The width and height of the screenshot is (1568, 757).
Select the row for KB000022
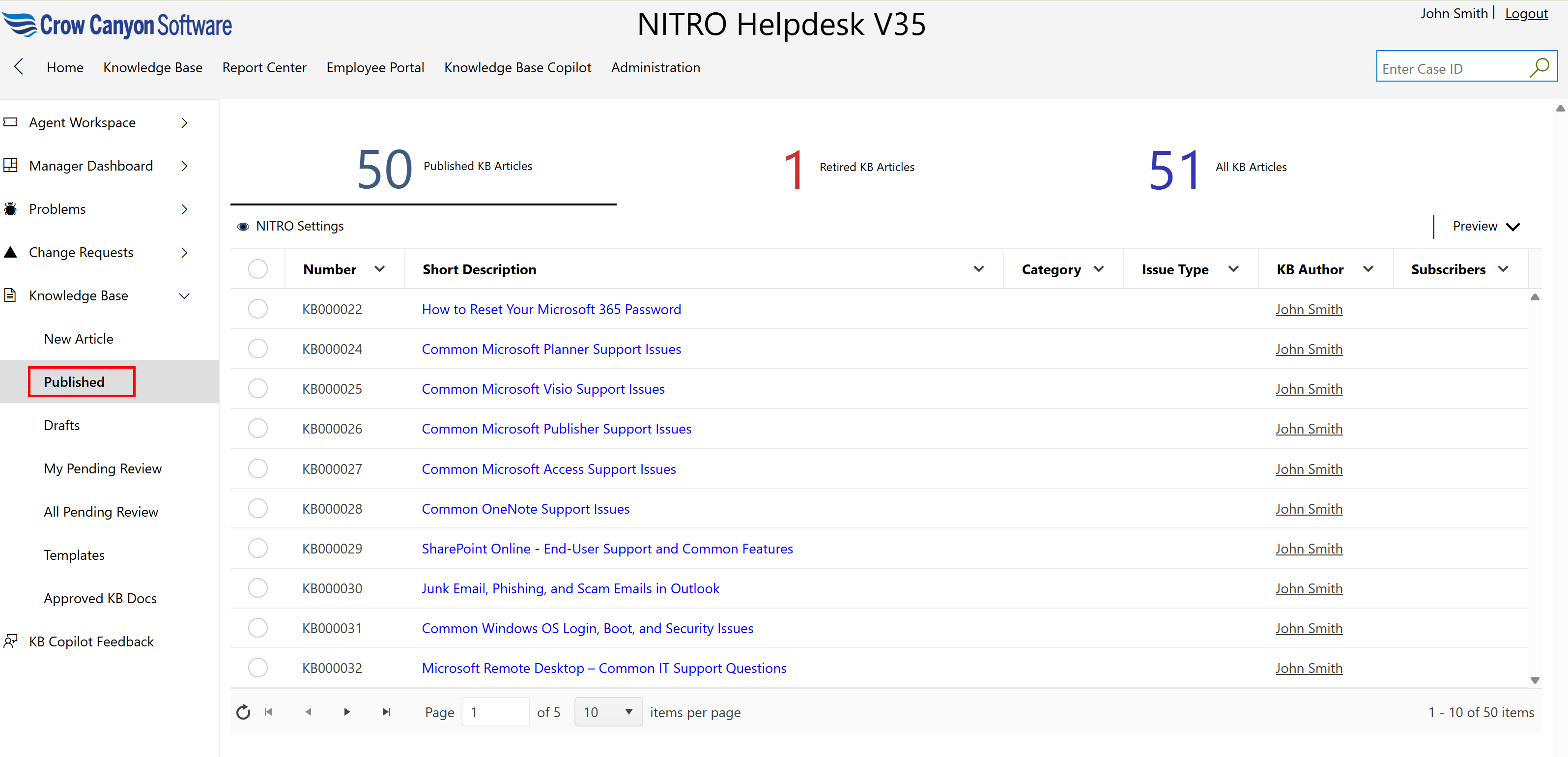[x=258, y=309]
